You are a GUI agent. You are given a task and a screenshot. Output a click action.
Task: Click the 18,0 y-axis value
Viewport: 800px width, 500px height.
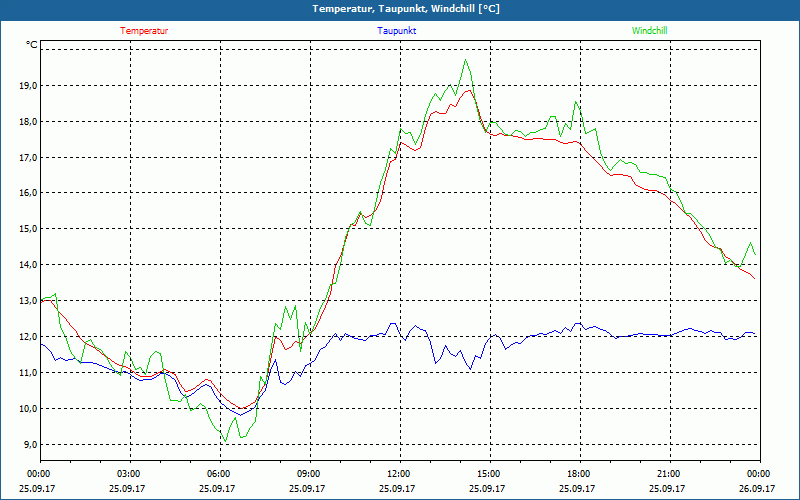pyautogui.click(x=29, y=121)
